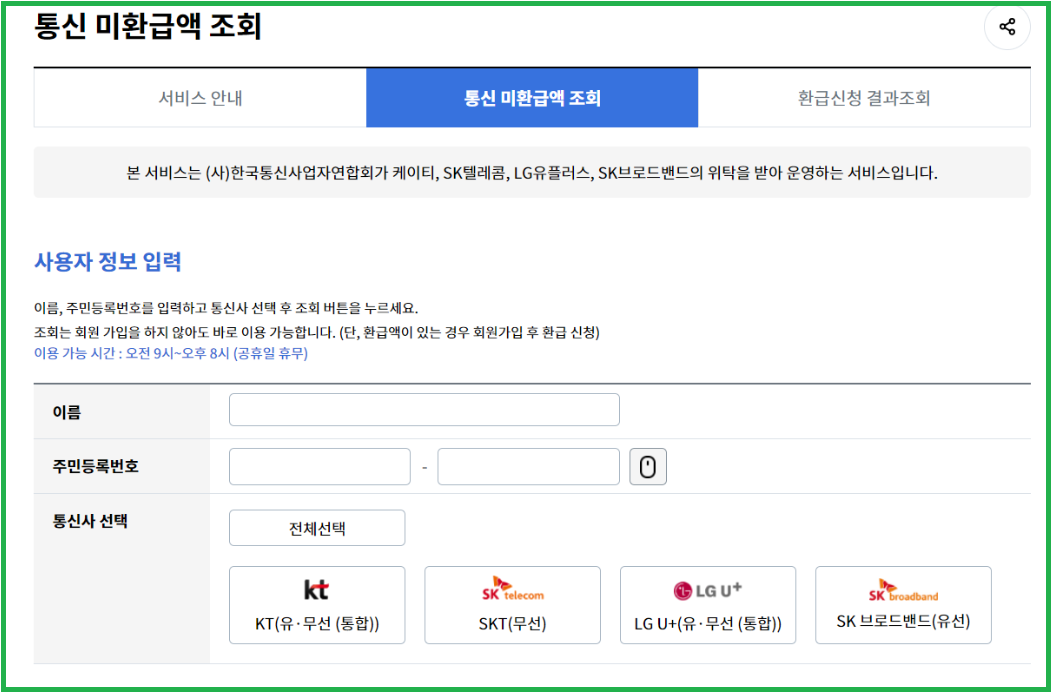Open the 환급신청 결과조회 tab
This screenshot has height=697, width=1053.
(864, 97)
